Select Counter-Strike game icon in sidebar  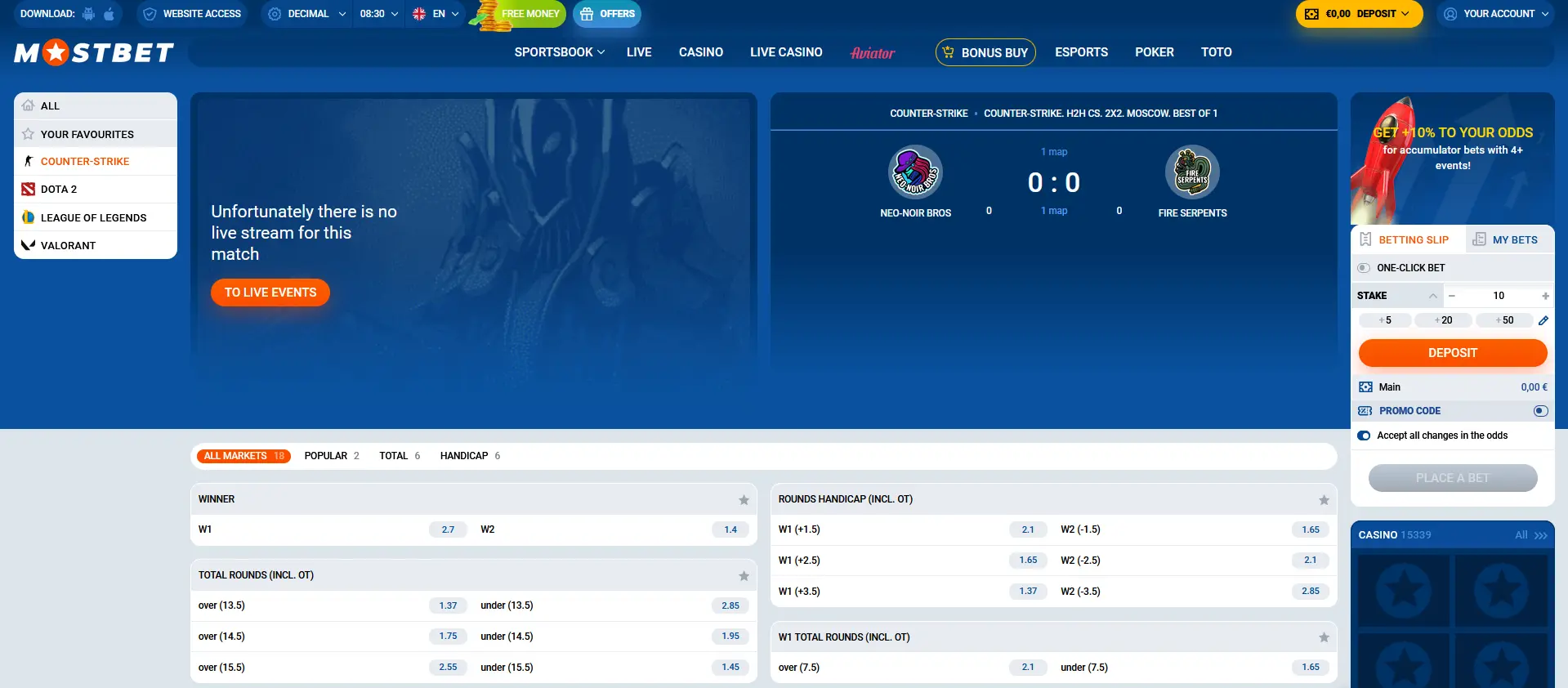tap(28, 161)
